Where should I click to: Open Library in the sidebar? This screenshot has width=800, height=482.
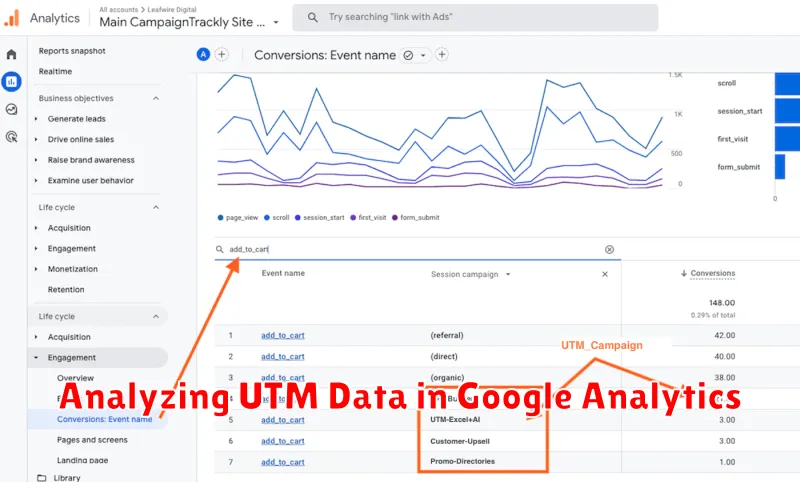click(x=67, y=478)
